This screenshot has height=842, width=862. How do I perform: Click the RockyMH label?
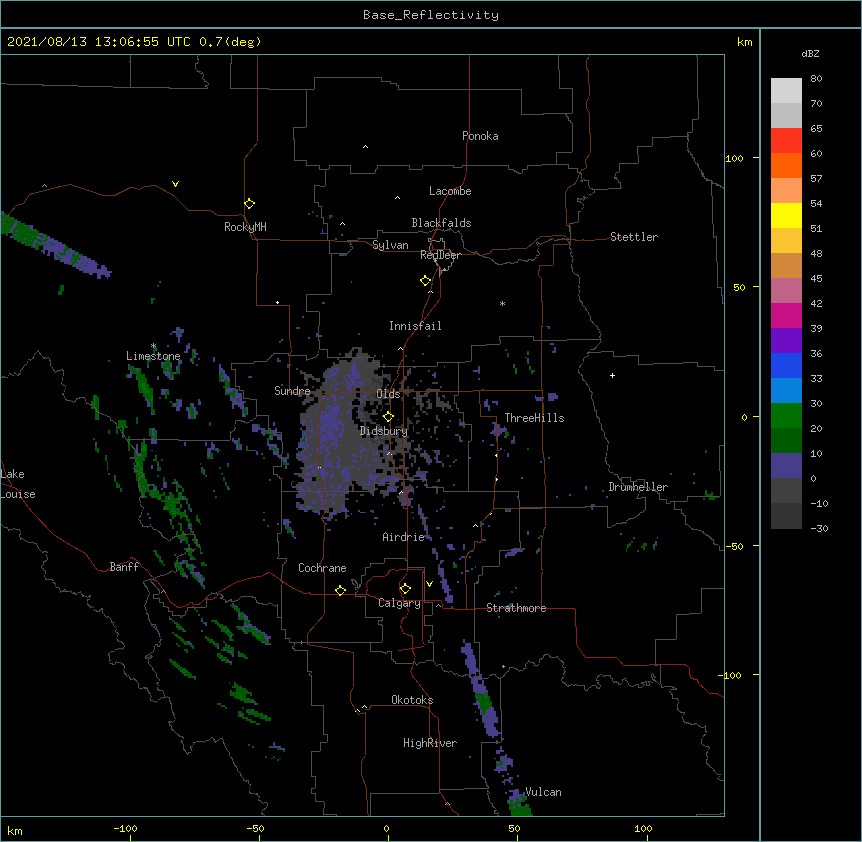(x=245, y=227)
